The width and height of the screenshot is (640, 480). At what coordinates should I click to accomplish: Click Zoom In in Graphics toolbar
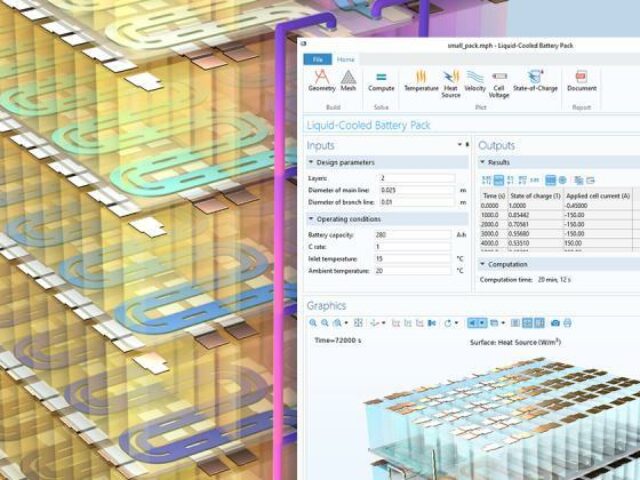coord(313,323)
